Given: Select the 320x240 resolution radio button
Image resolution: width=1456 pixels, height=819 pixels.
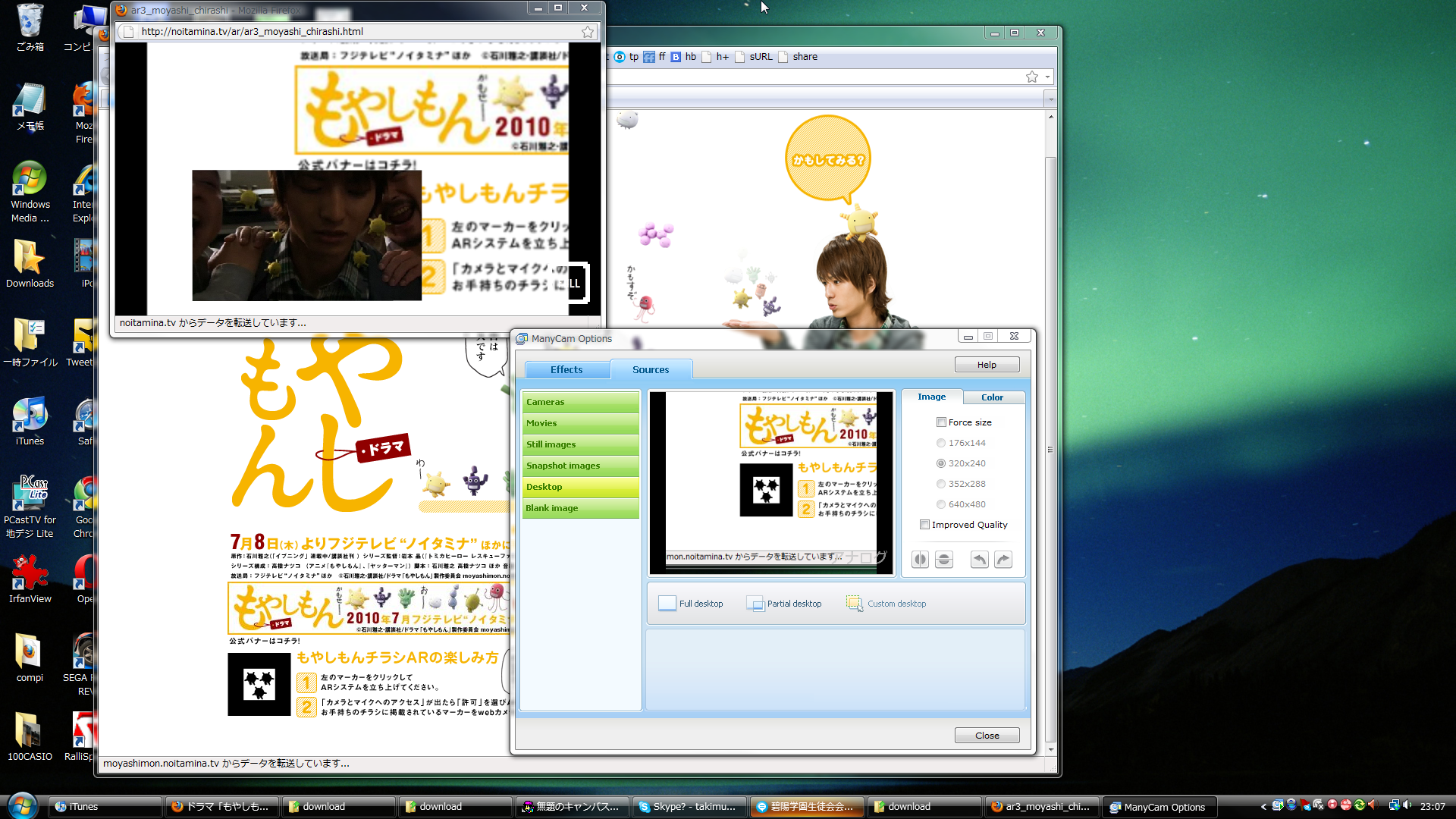Looking at the screenshot, I should click(x=941, y=463).
